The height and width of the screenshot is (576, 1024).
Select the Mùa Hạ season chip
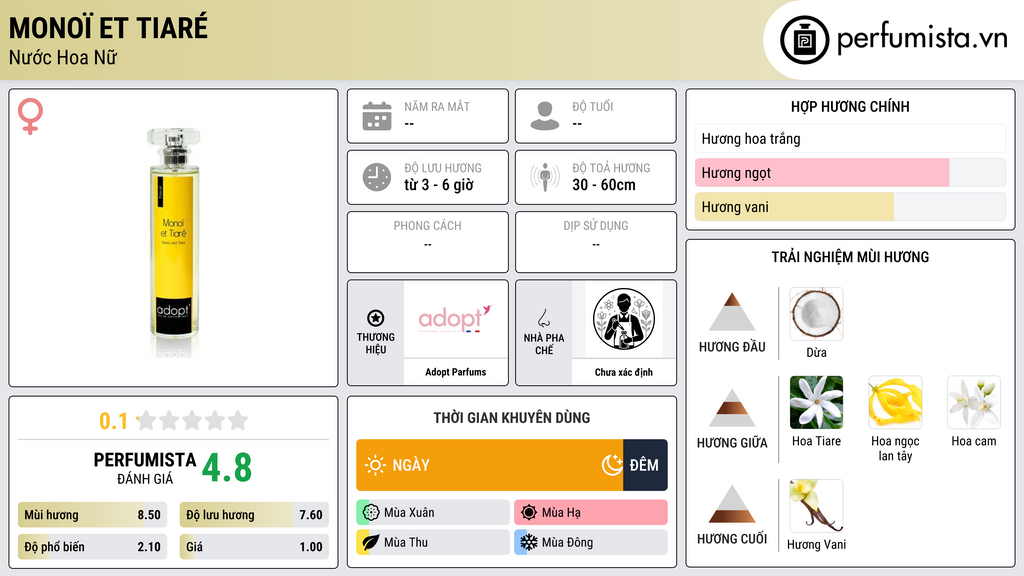pyautogui.click(x=591, y=513)
